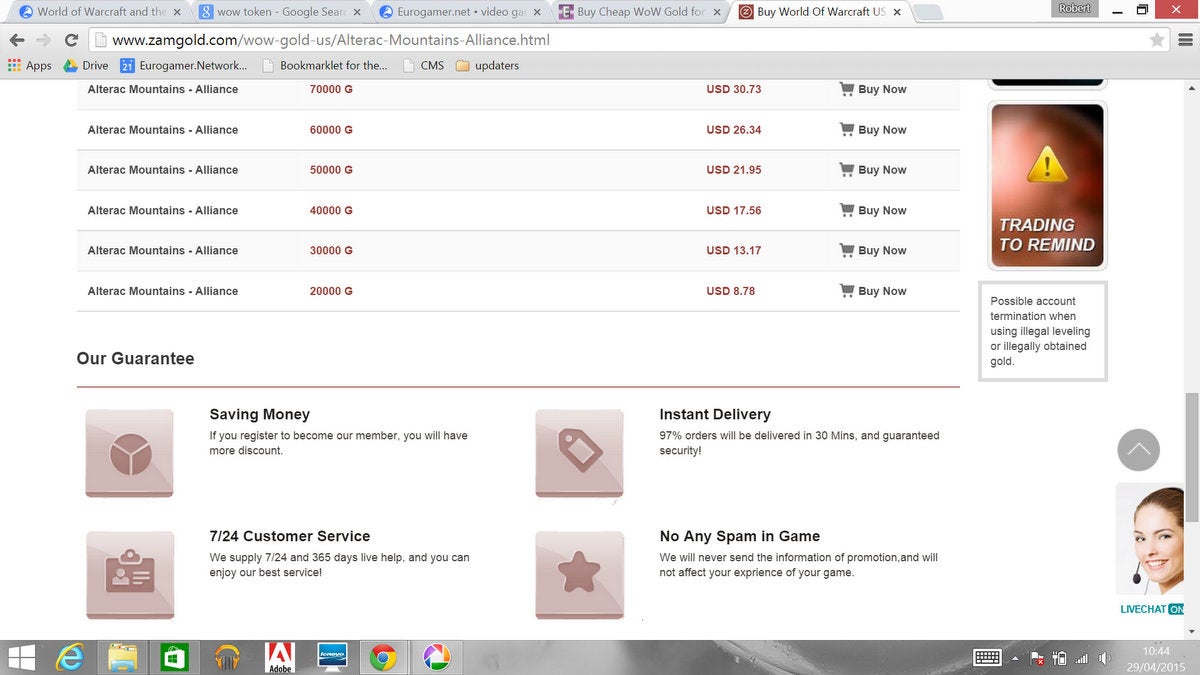
Task: Click the Our Guarantee heading
Action: [x=135, y=359]
